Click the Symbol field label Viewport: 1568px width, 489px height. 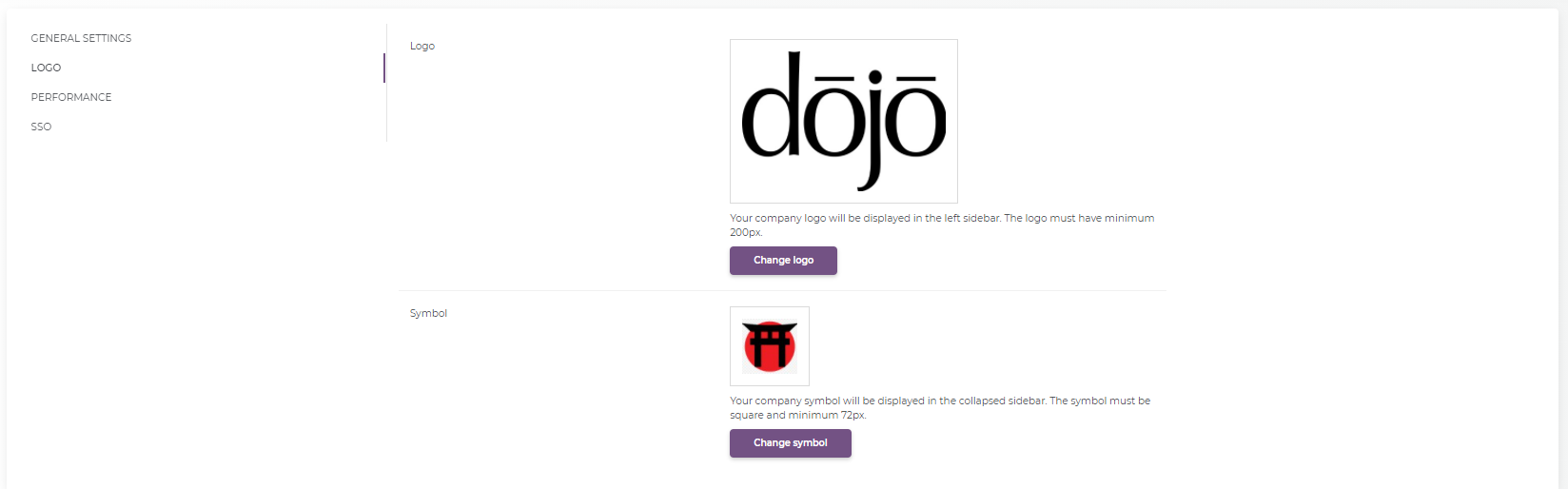click(428, 313)
